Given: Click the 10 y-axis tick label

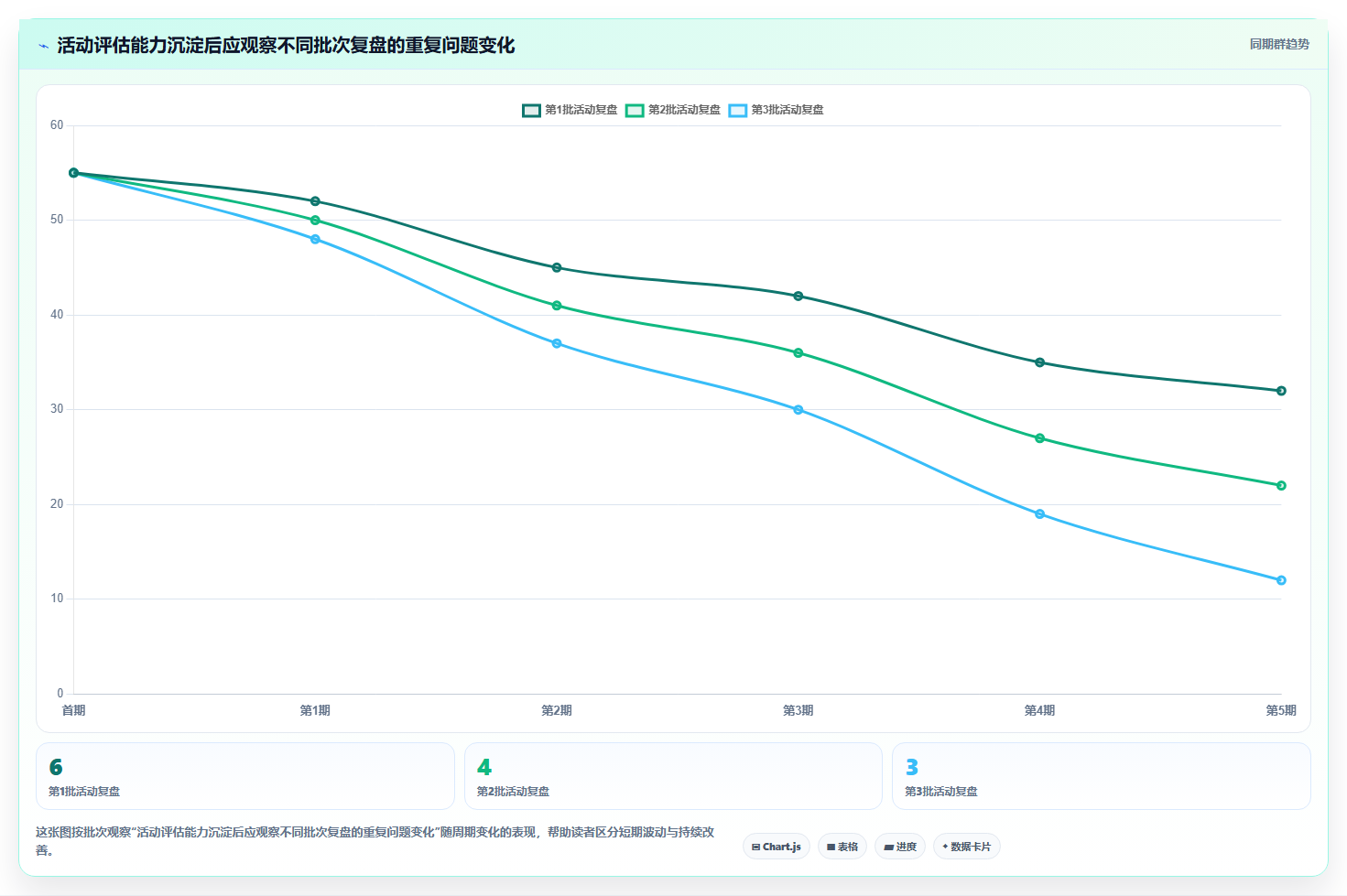Looking at the screenshot, I should coord(57,599).
